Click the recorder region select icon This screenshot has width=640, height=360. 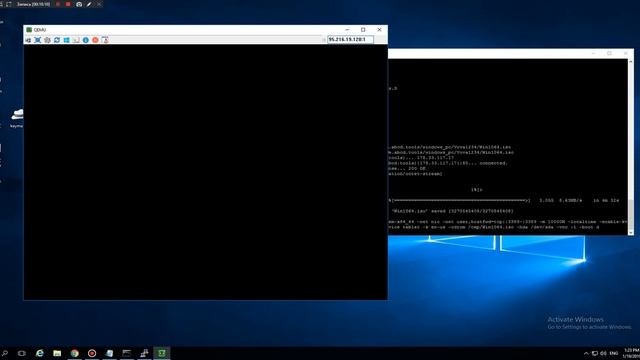(x=9, y=4)
